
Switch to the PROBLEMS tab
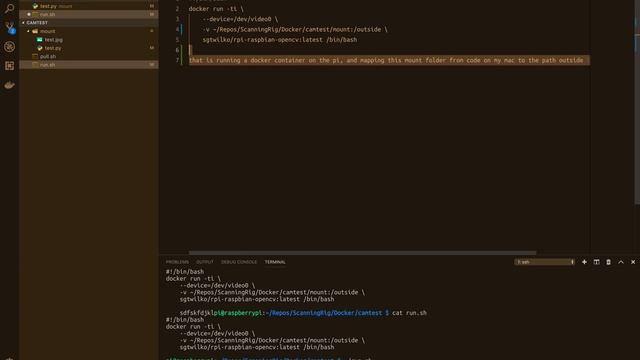(177, 262)
